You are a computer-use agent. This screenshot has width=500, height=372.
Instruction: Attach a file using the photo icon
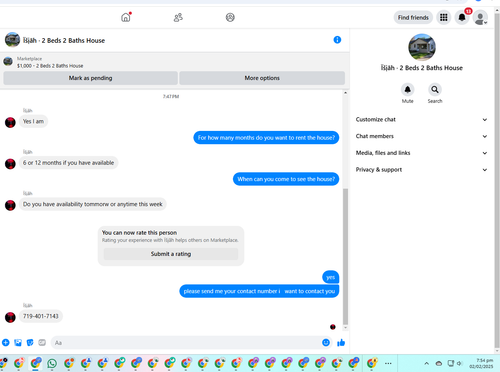(18, 342)
